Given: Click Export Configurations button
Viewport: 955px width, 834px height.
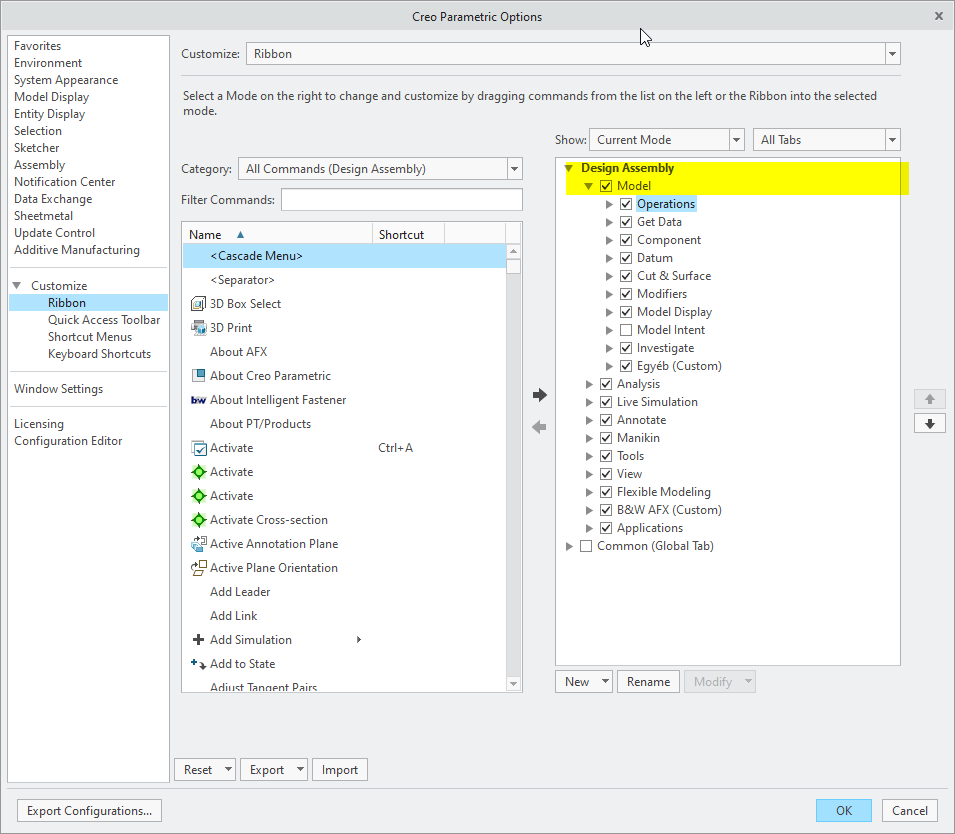Looking at the screenshot, I should [90, 810].
